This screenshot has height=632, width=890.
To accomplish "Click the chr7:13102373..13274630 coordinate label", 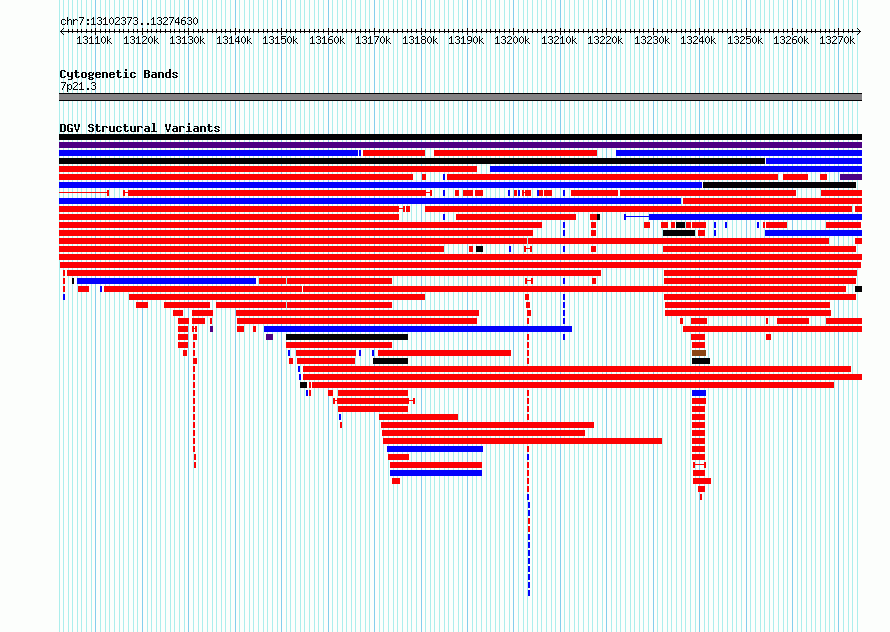I will point(129,22).
